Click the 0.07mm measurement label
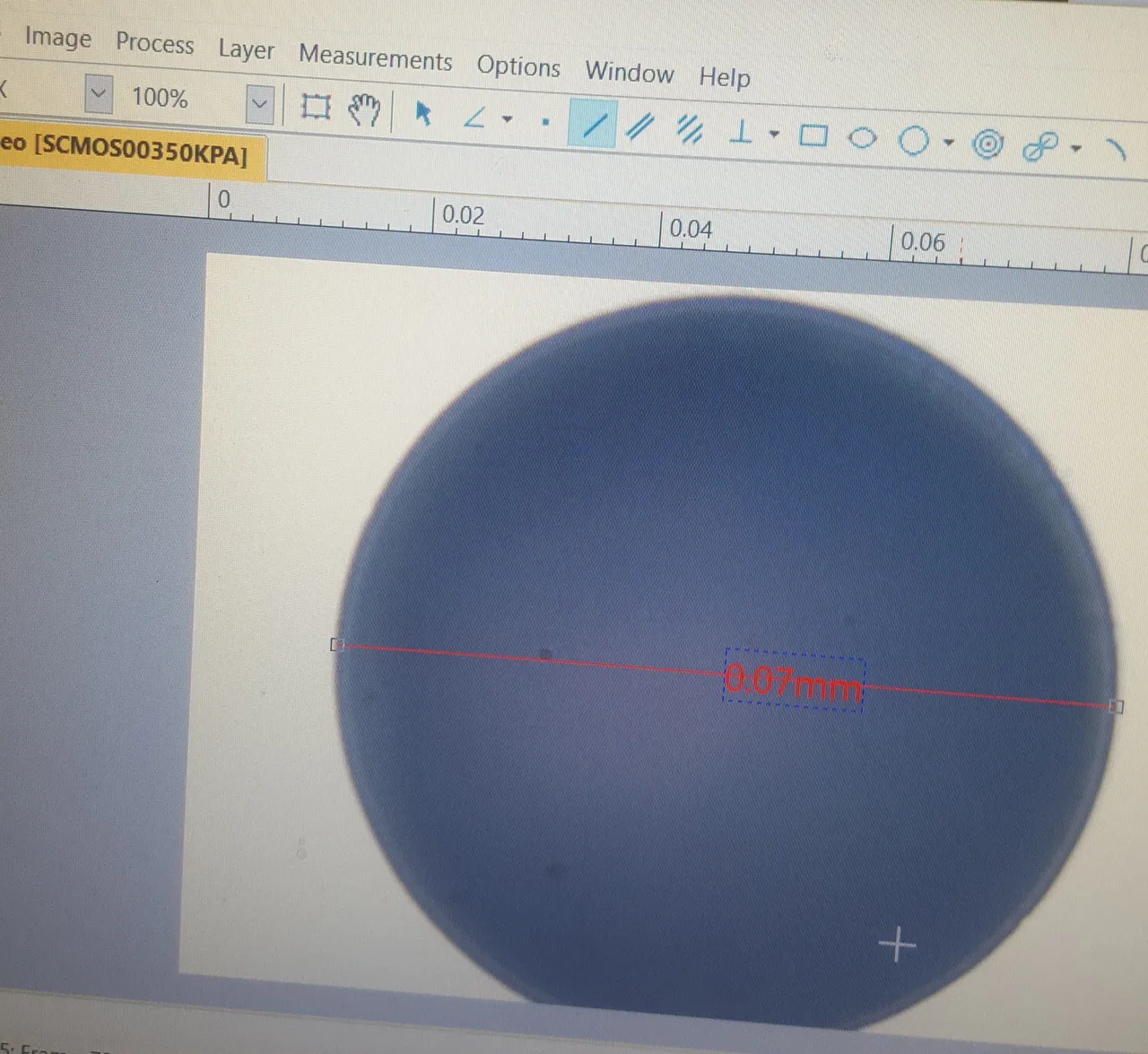This screenshot has width=1148, height=1054. point(794,682)
